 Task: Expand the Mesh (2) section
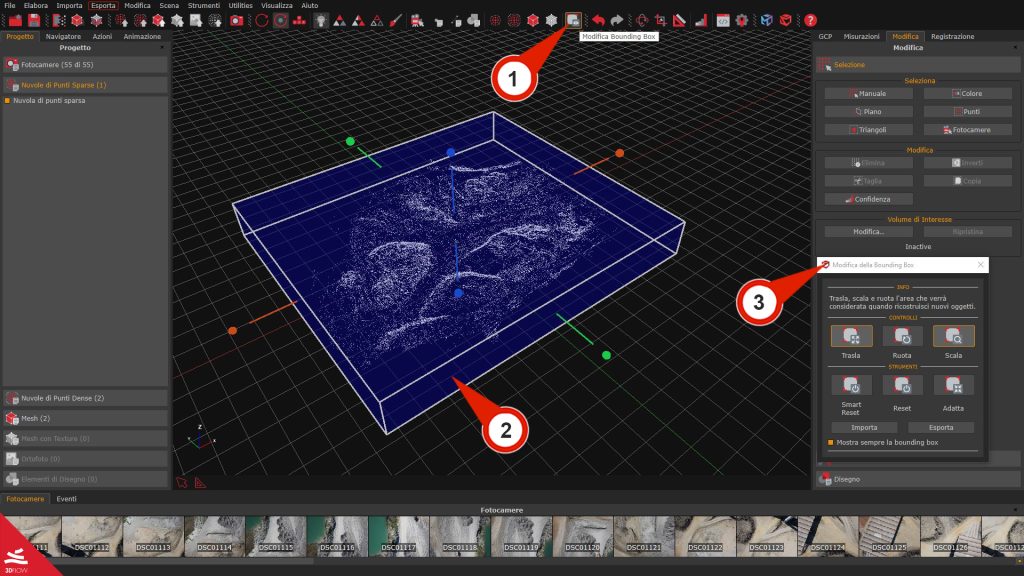click(x=86, y=419)
